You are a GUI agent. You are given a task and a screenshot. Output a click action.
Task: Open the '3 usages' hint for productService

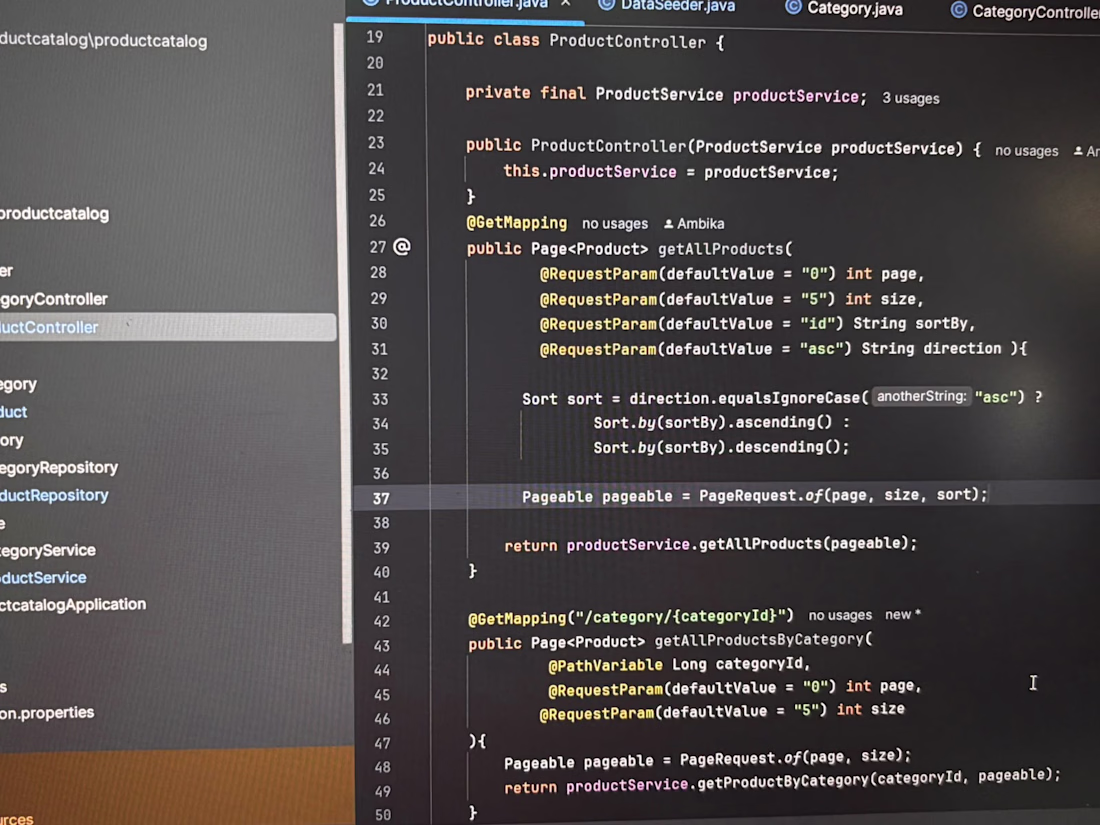point(911,98)
